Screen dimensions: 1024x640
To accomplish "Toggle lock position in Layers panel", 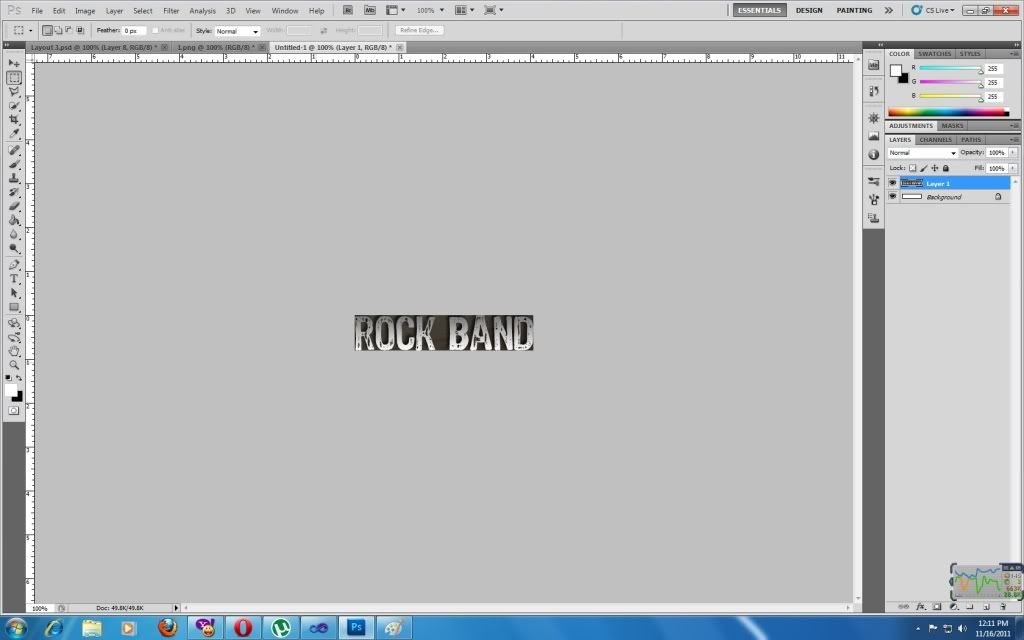I will [935, 168].
